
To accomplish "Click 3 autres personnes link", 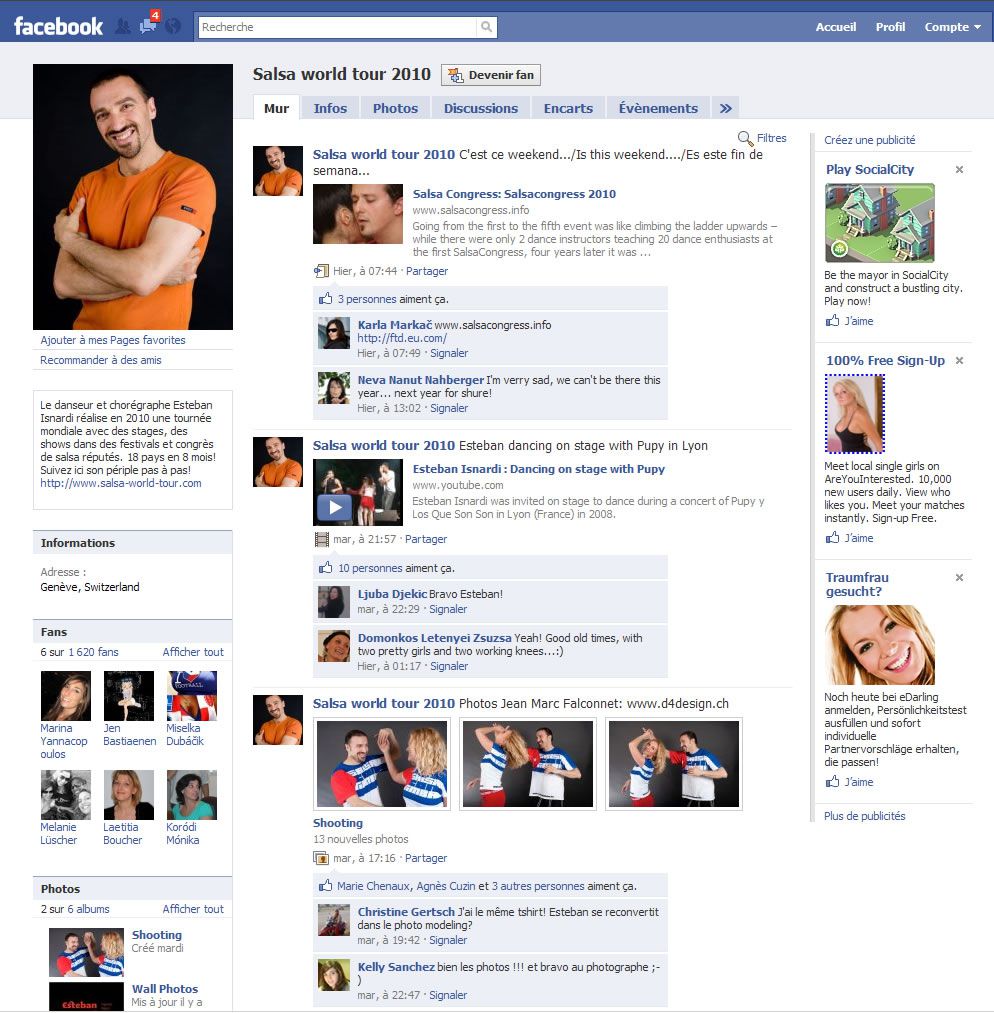I will coord(538,886).
